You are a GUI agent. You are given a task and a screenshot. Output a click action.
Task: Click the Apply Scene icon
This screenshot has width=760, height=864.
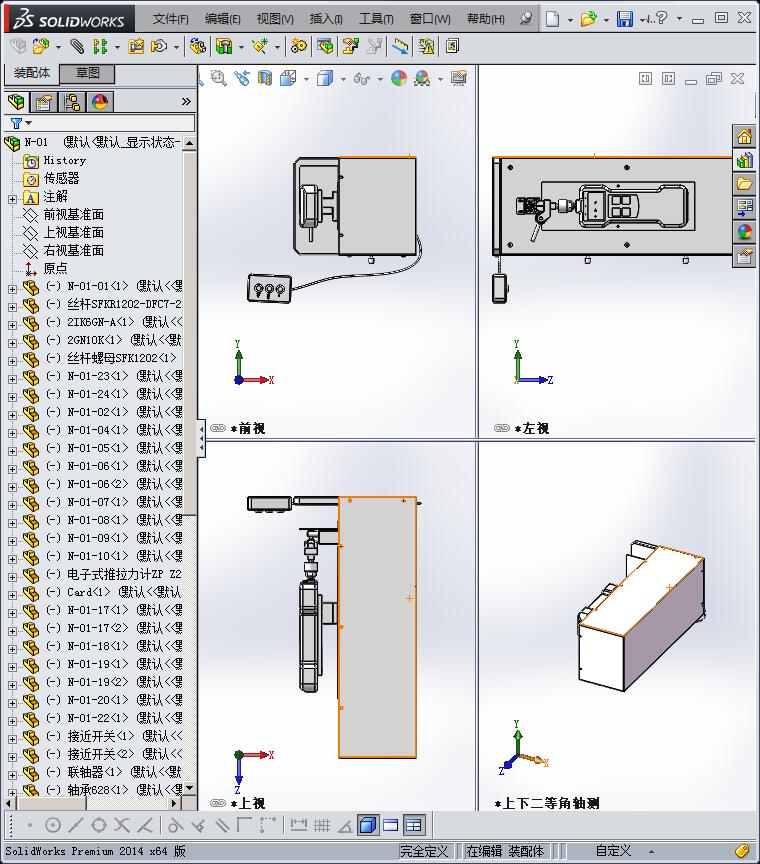click(423, 78)
